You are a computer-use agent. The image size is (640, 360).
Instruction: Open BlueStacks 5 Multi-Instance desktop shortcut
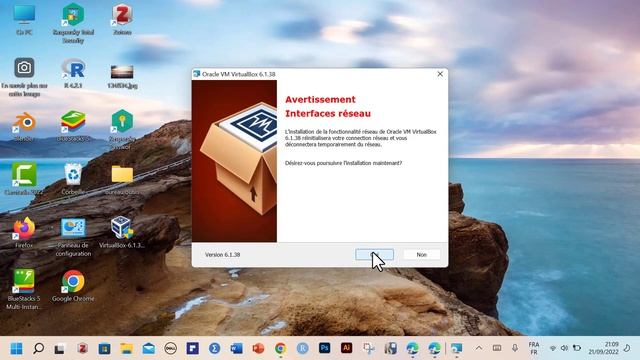24,289
